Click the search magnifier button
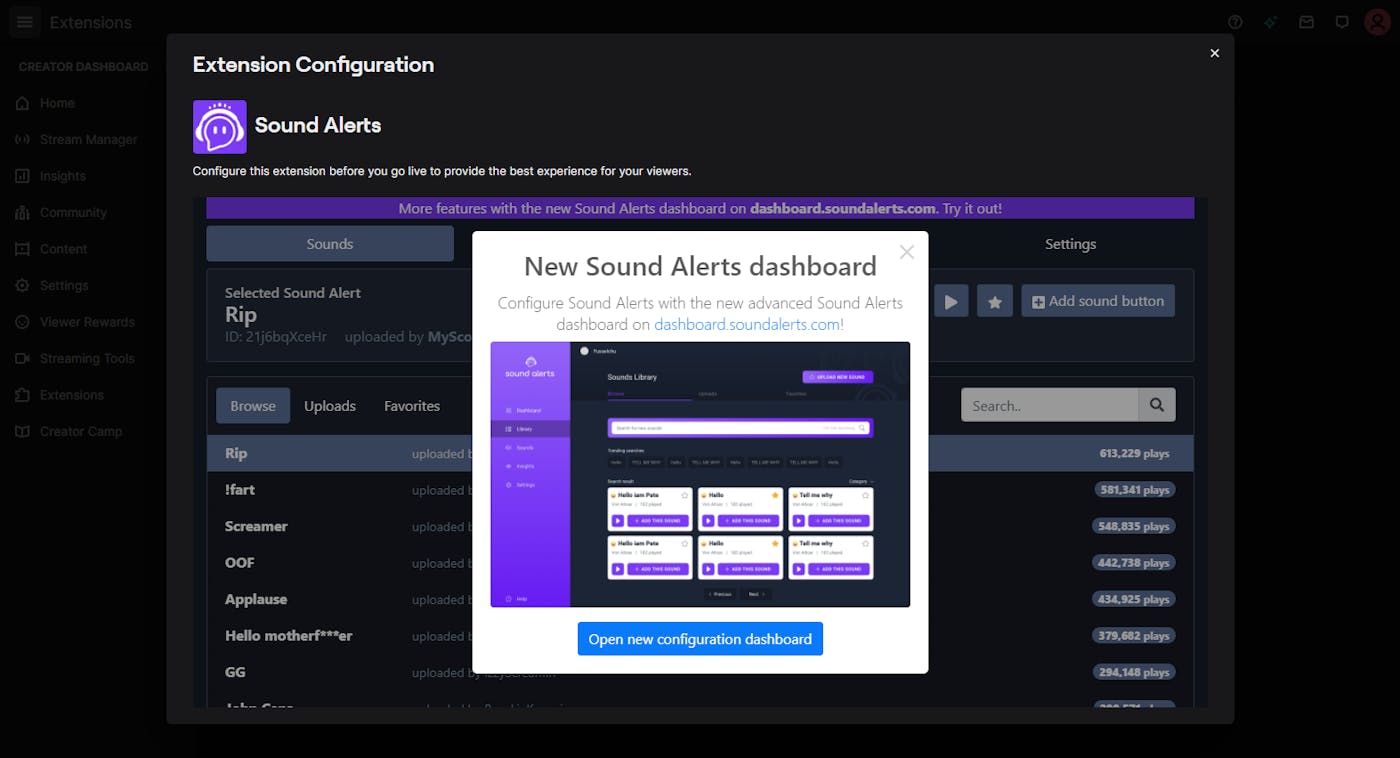1400x758 pixels. point(1156,405)
